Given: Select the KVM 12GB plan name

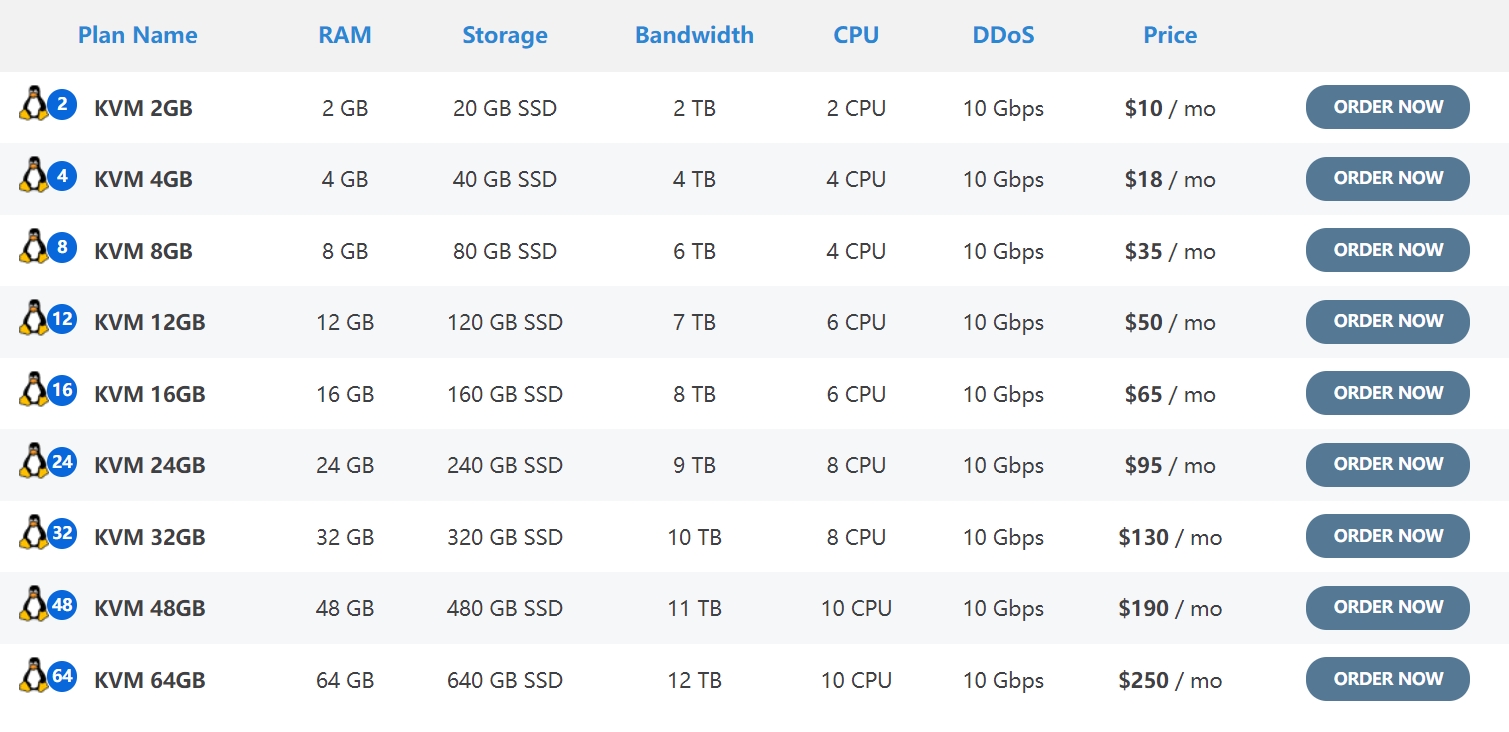Looking at the screenshot, I should 150,322.
